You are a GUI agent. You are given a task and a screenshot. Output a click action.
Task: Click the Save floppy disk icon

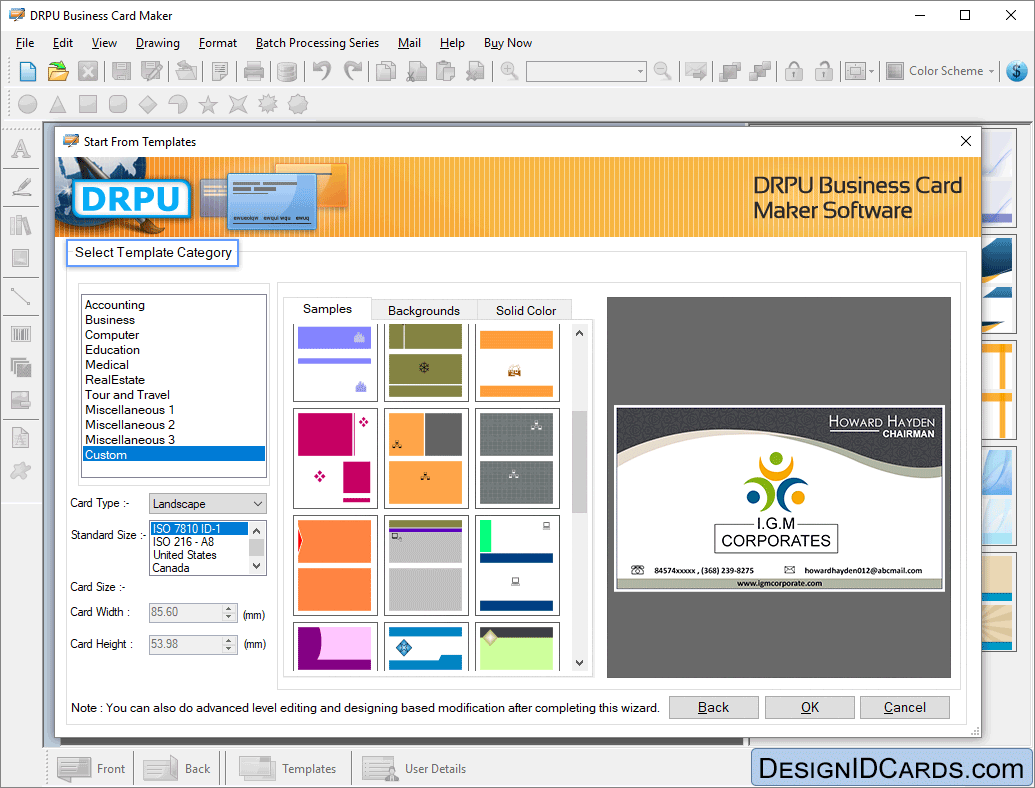[121, 71]
